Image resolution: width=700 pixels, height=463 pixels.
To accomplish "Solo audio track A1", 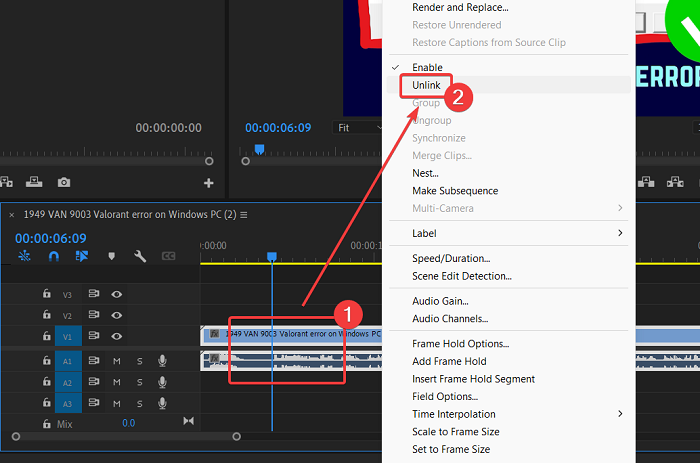I will (x=140, y=361).
